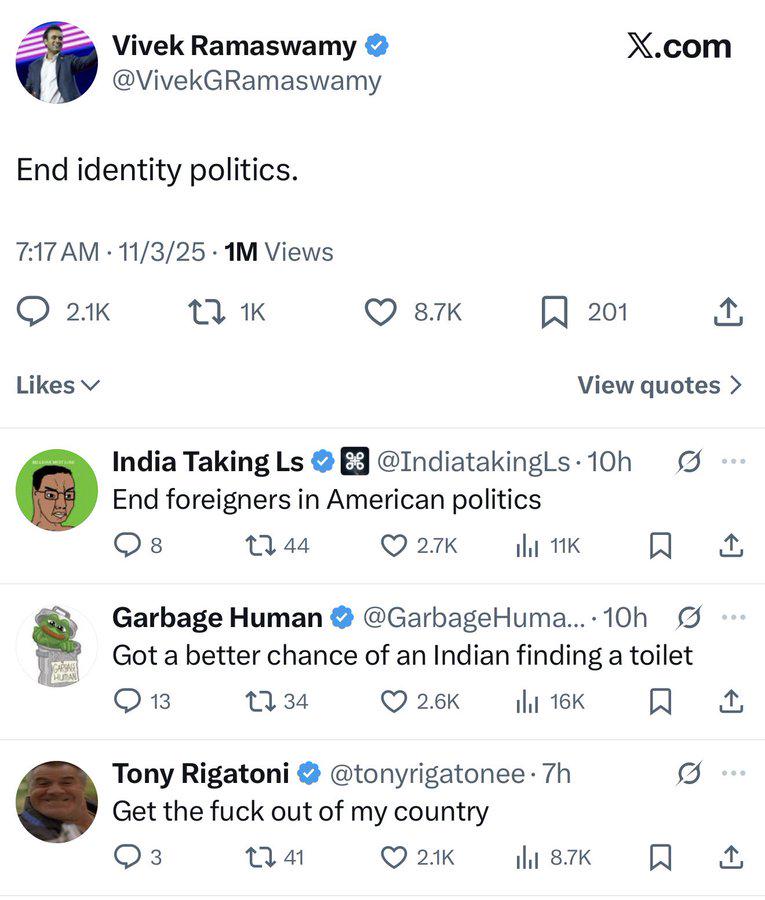Like the India Taking Ls reply
This screenshot has width=765, height=900.
(394, 545)
